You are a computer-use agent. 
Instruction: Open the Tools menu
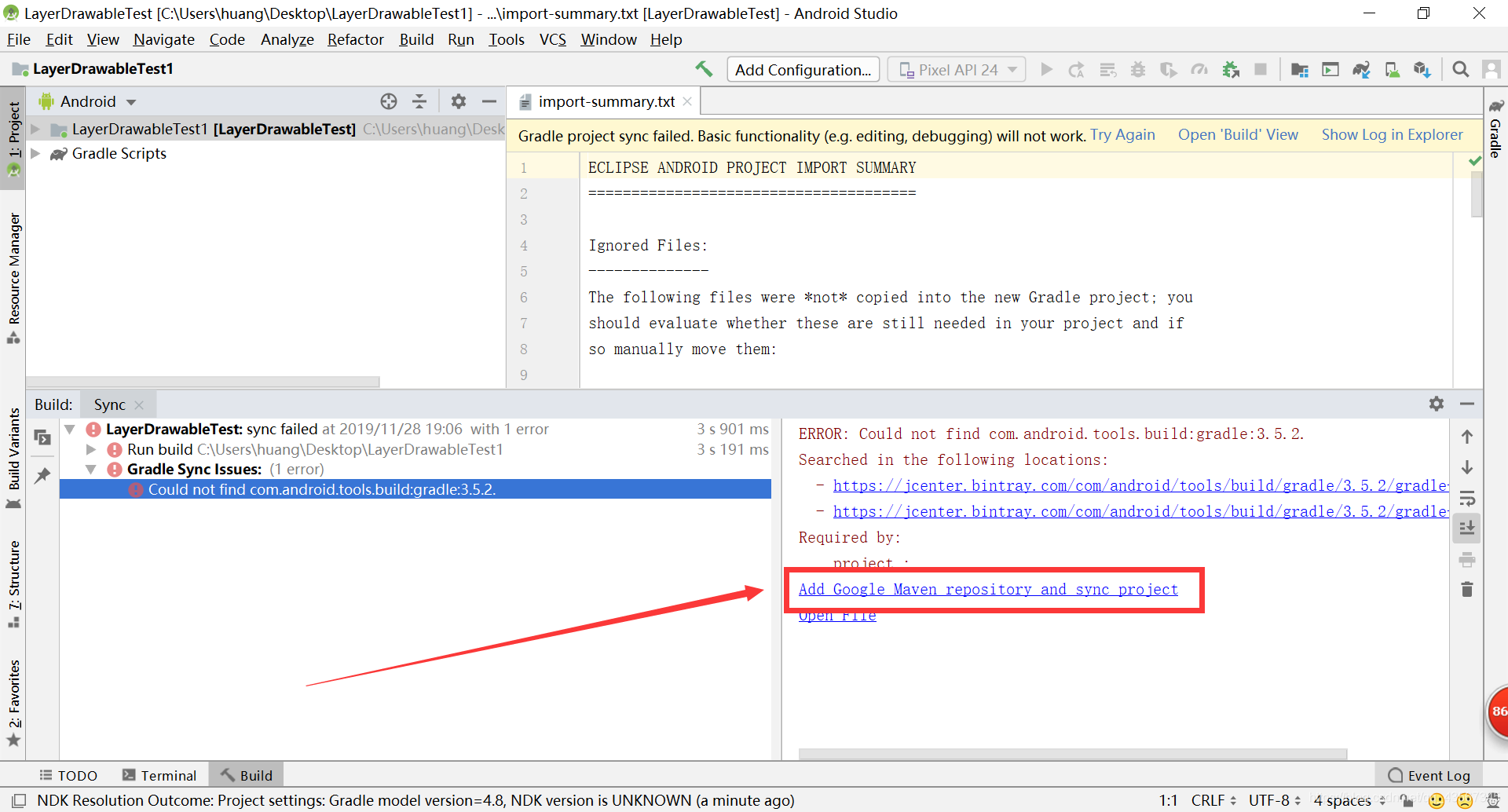[507, 39]
